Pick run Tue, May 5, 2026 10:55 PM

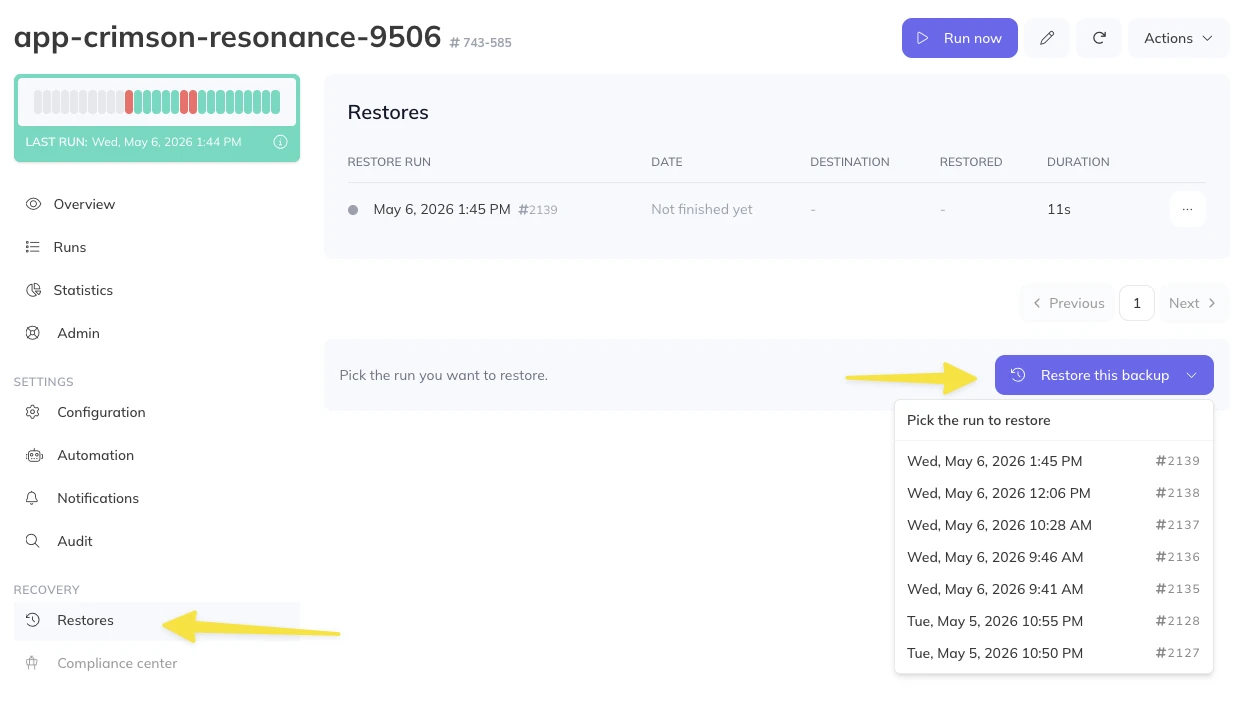(1053, 621)
